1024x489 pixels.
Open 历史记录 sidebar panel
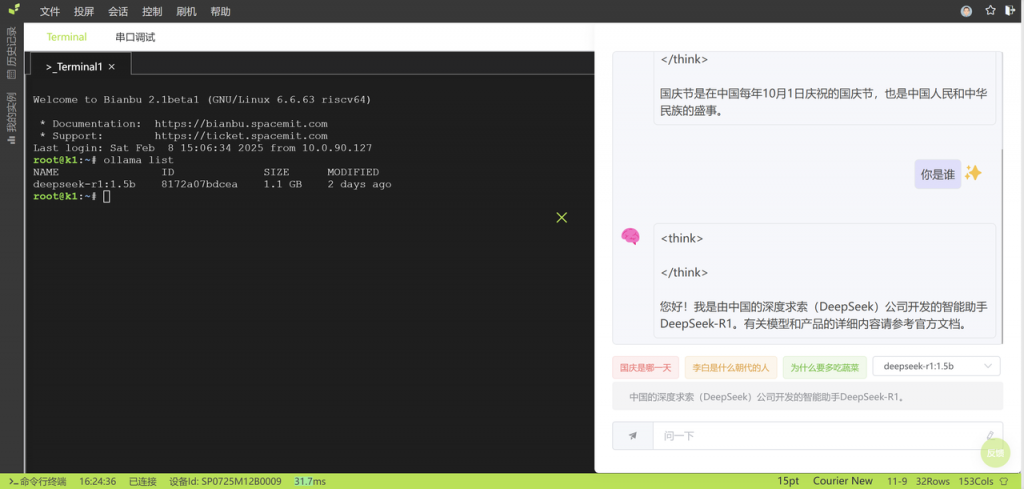click(11, 53)
